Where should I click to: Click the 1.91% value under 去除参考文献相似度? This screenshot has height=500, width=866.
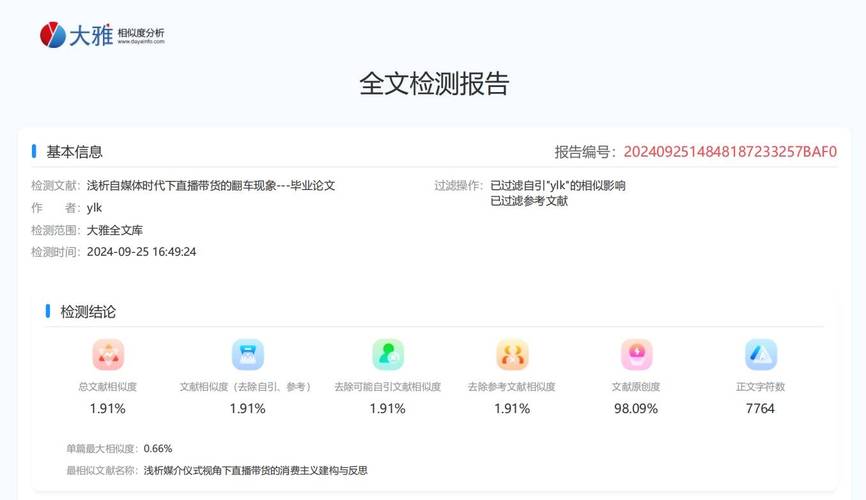(512, 408)
